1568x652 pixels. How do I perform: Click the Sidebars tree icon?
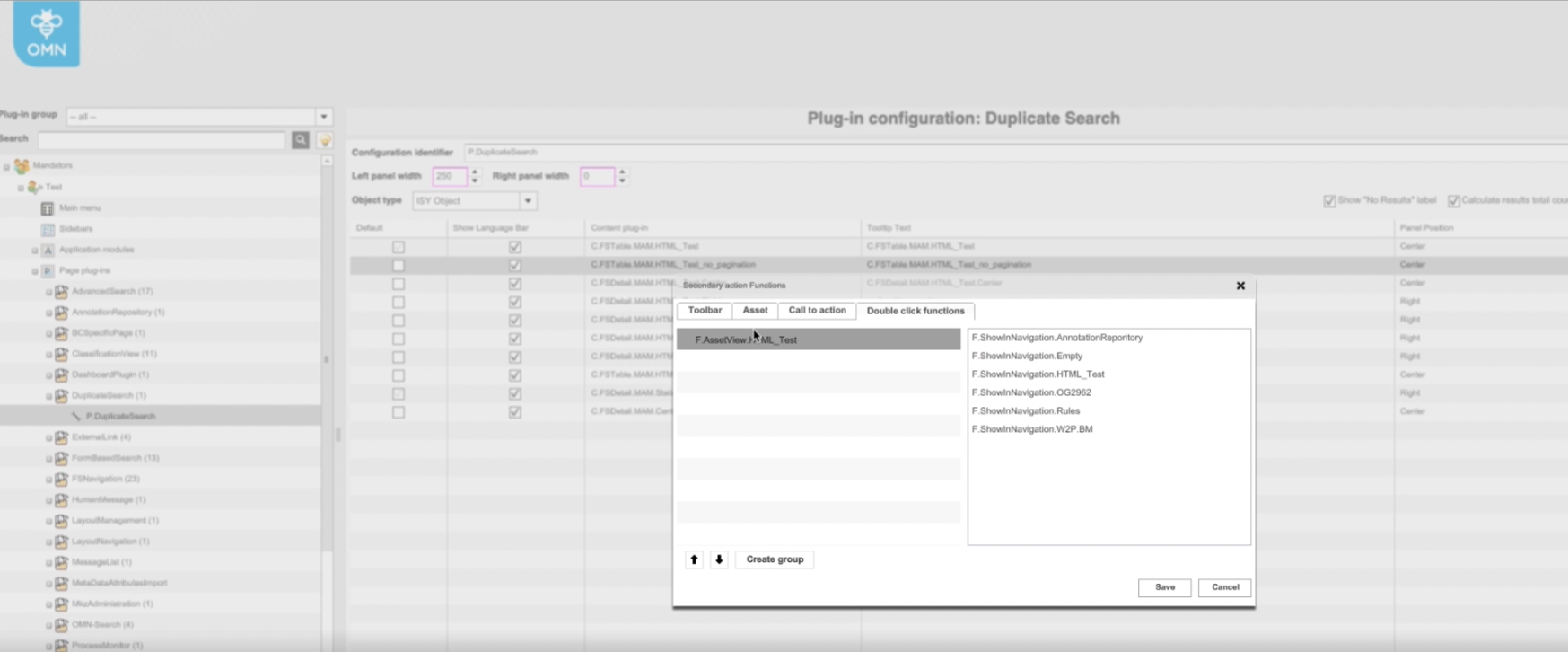coord(48,229)
